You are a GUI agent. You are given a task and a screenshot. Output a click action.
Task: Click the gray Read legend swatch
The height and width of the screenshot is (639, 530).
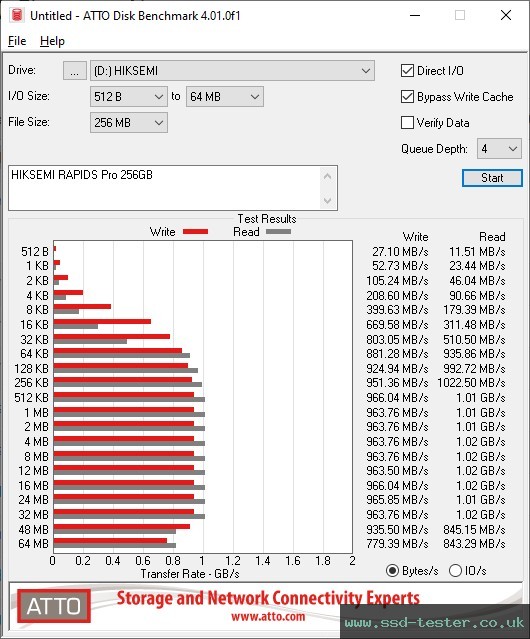[x=278, y=231]
